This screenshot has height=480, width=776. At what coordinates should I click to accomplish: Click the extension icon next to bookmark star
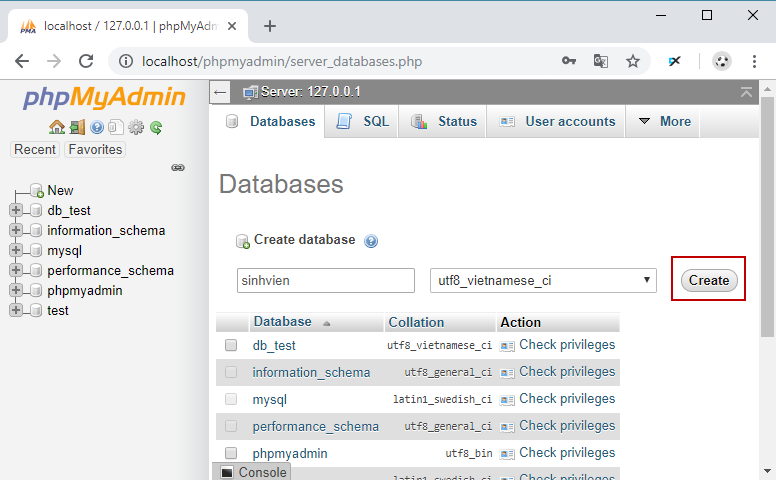[x=674, y=61]
